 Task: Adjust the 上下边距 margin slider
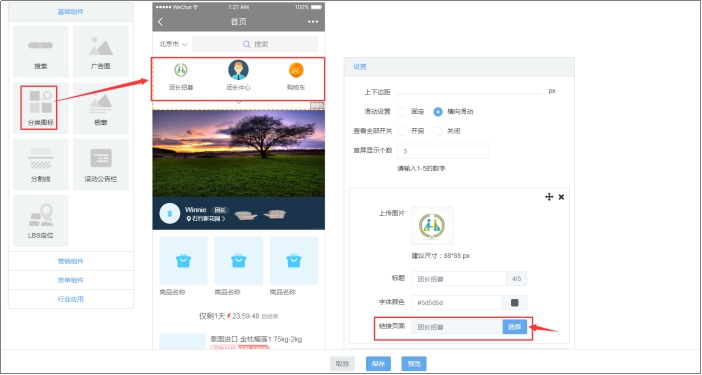[x=469, y=94]
